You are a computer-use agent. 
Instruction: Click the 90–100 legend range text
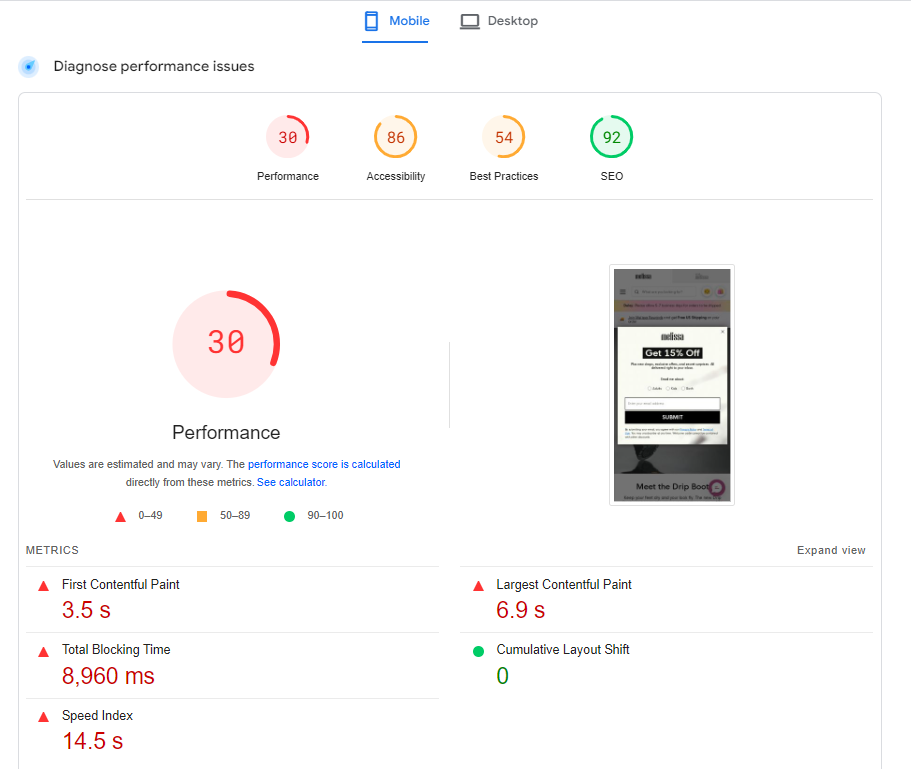pos(325,515)
